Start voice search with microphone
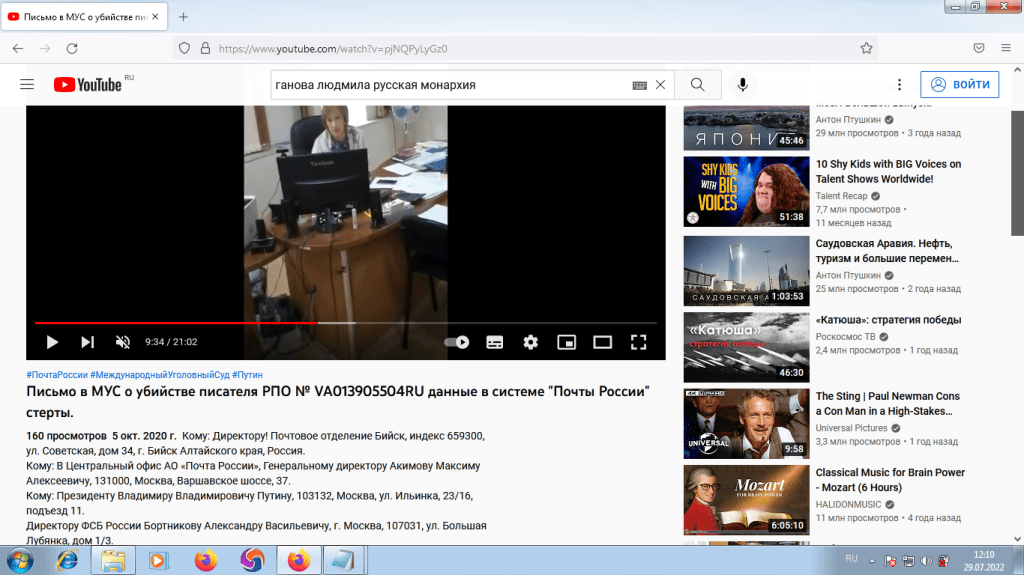1024x575 pixels. (x=743, y=85)
